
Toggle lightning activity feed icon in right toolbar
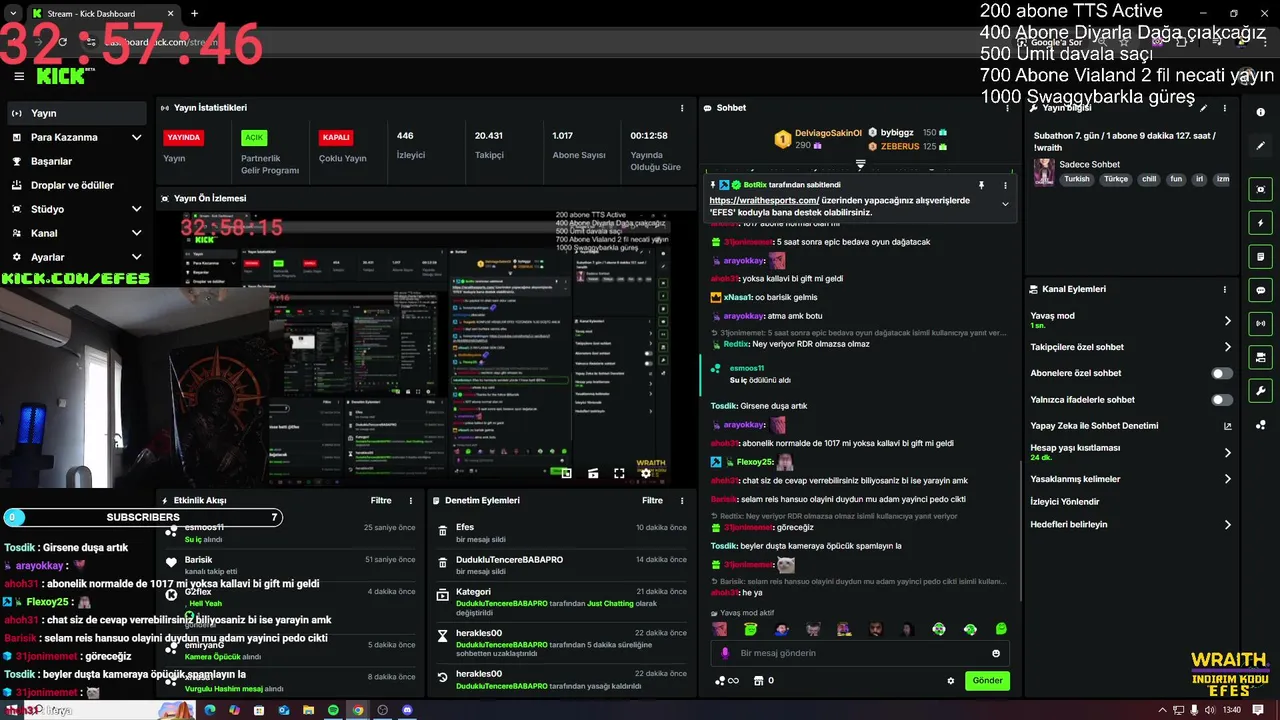[x=1261, y=223]
